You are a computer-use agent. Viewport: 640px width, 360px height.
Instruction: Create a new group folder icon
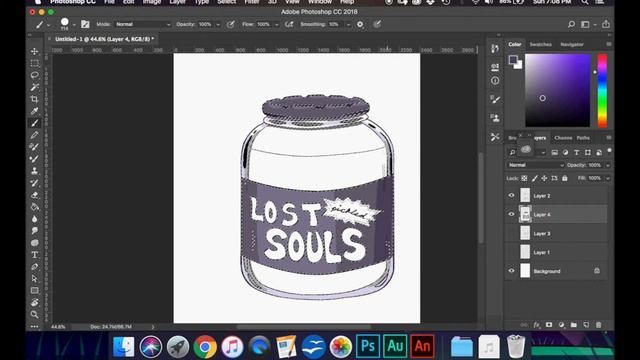(x=574, y=325)
